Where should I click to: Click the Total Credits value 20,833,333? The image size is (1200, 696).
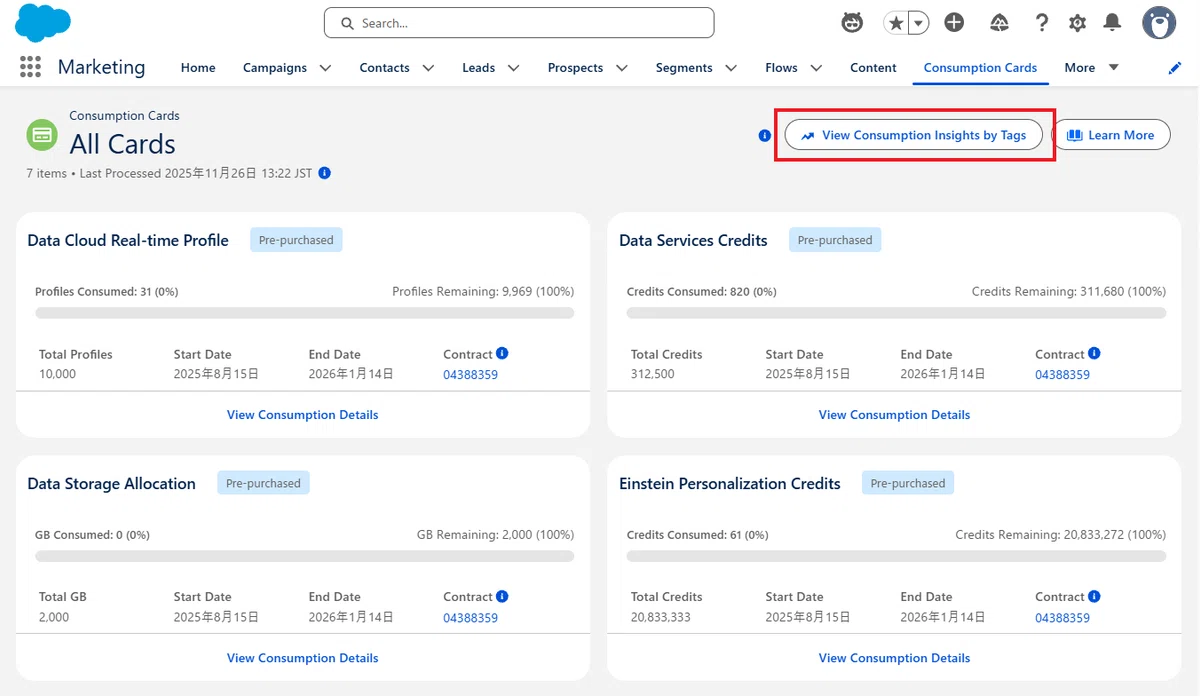tap(660, 618)
